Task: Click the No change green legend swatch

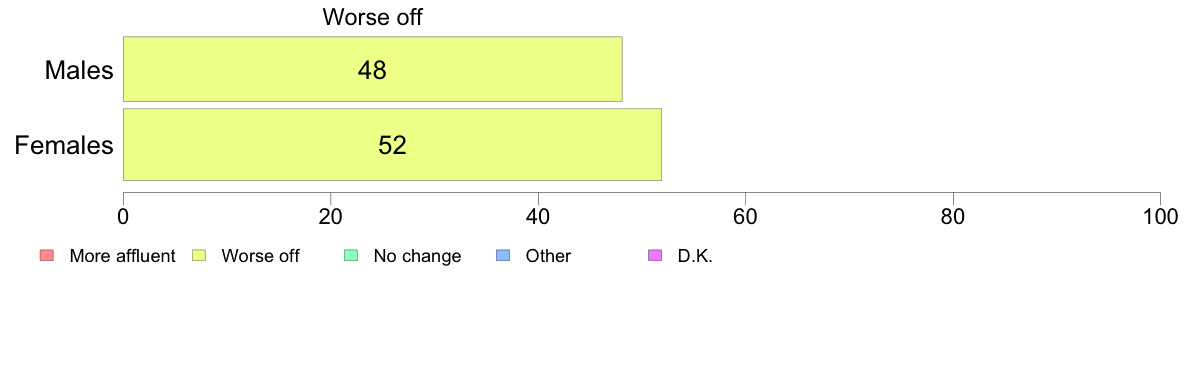Action: [351, 256]
